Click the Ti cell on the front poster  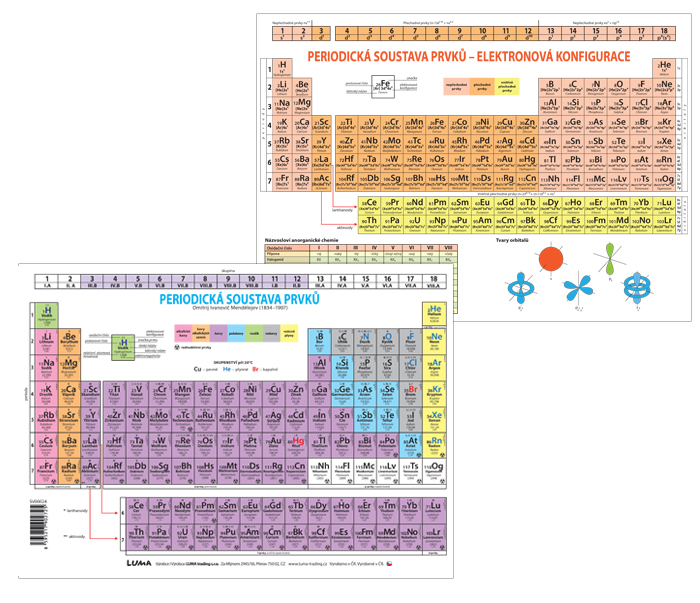pos(115,394)
